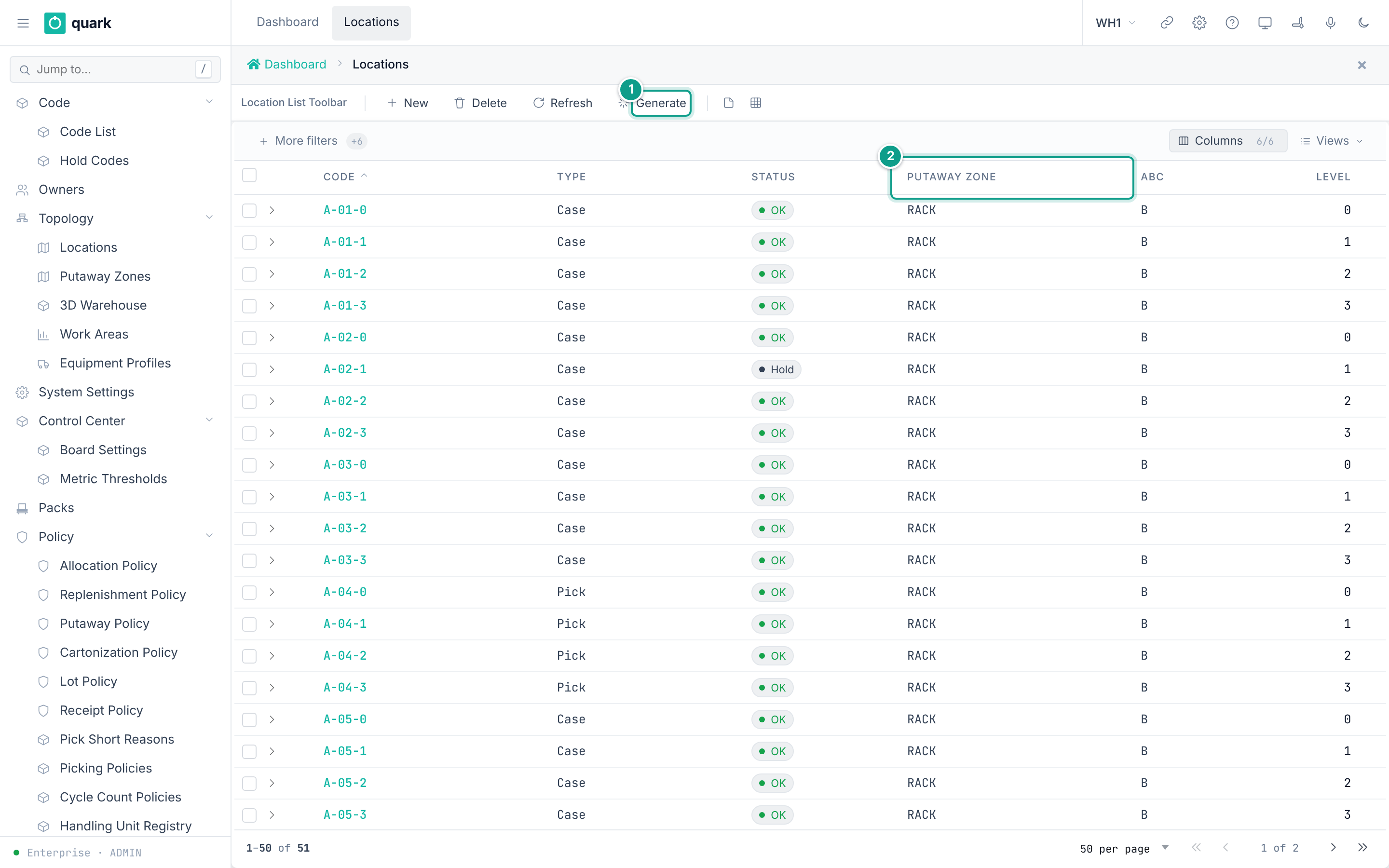1389x868 pixels.
Task: Open the Columns 6/6 selector
Action: [1228, 141]
